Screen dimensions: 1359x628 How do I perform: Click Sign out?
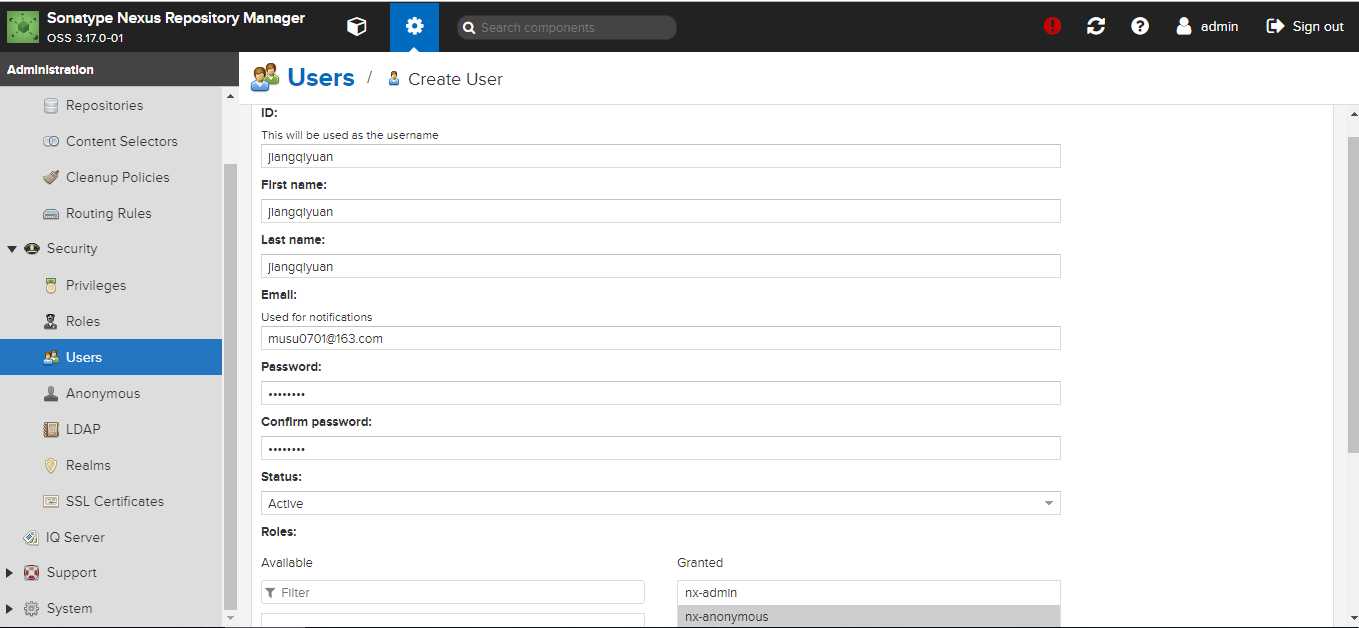tap(1305, 27)
